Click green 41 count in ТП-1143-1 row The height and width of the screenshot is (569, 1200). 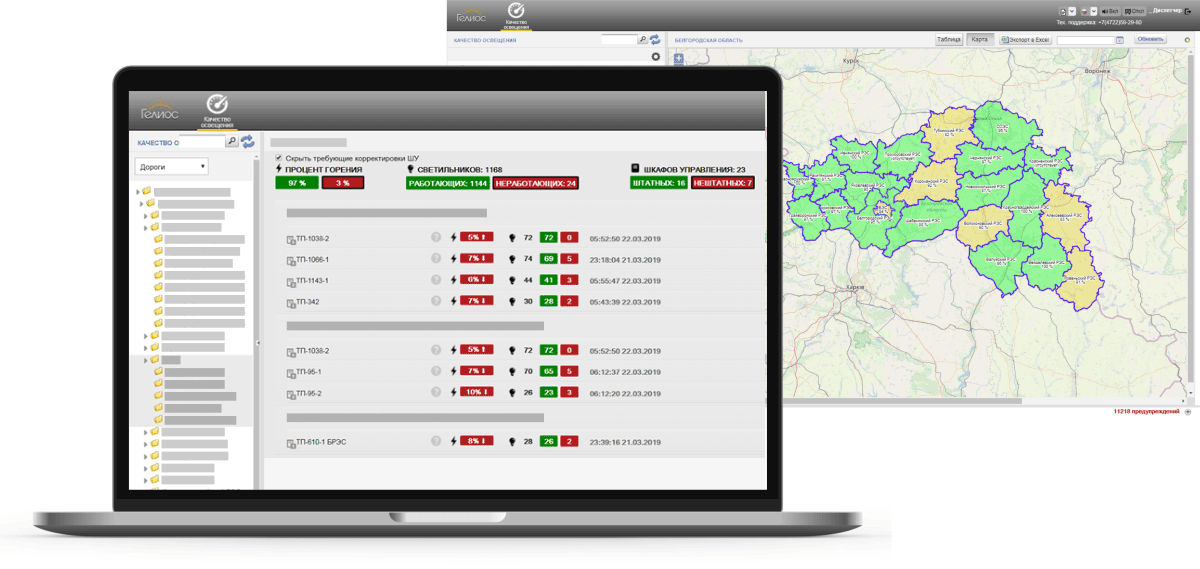[548, 280]
